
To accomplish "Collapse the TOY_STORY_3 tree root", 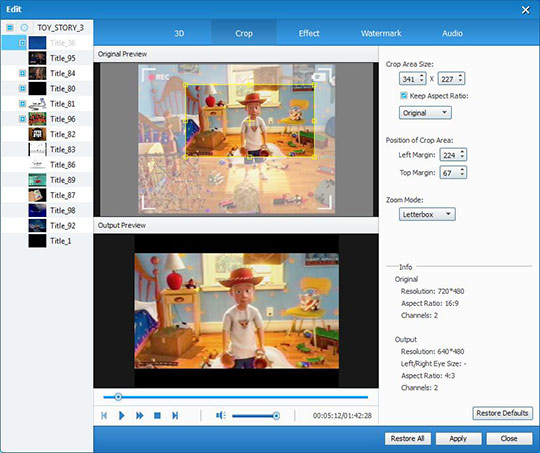I will pos(10,28).
